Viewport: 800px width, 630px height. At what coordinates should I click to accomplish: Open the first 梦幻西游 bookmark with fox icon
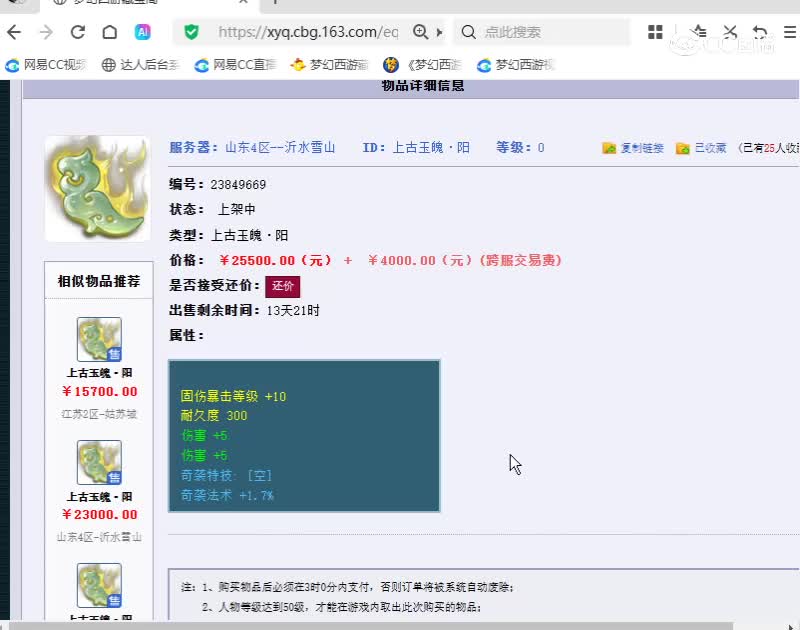click(329, 65)
